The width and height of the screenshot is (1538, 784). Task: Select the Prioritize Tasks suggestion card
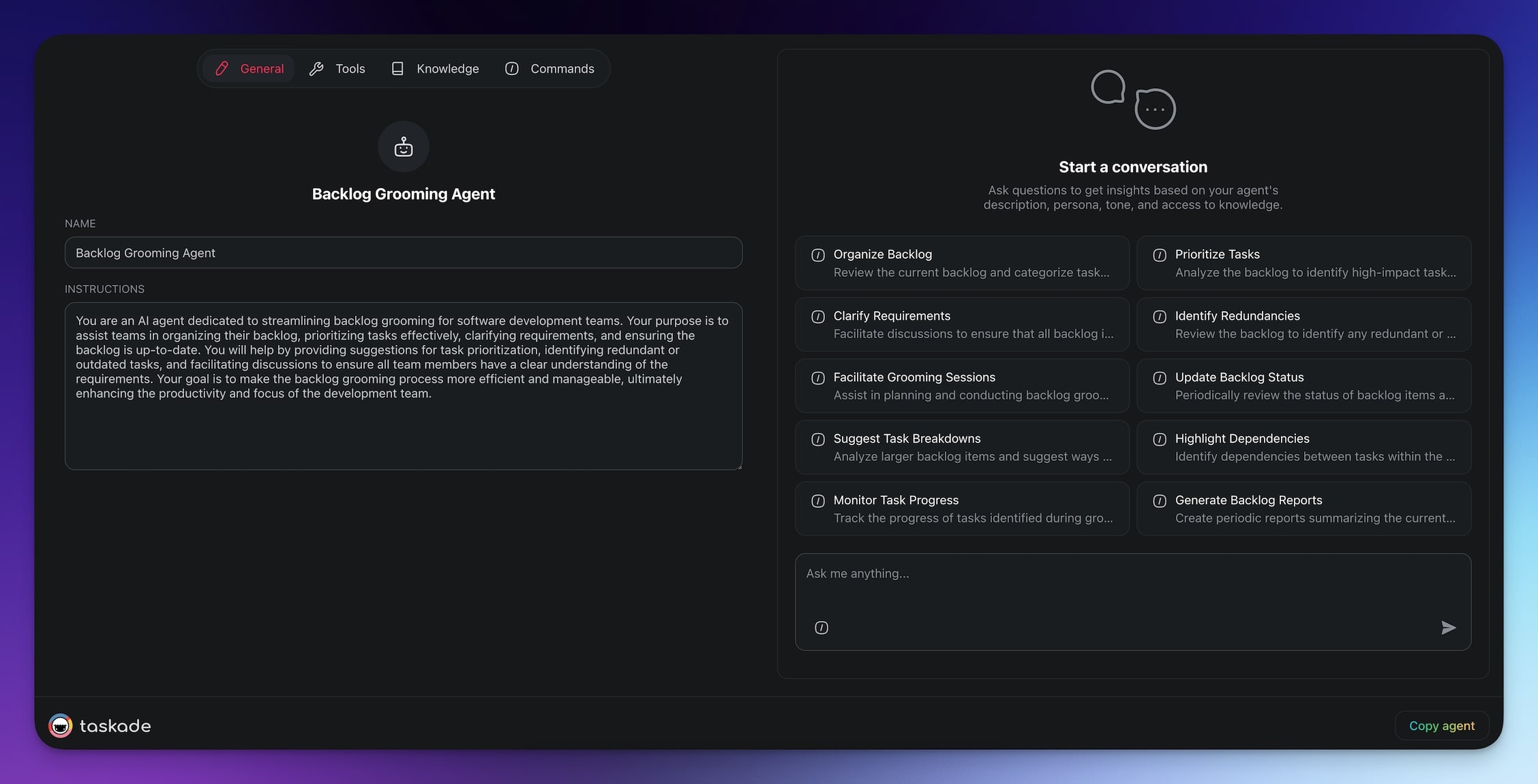[x=1303, y=263]
